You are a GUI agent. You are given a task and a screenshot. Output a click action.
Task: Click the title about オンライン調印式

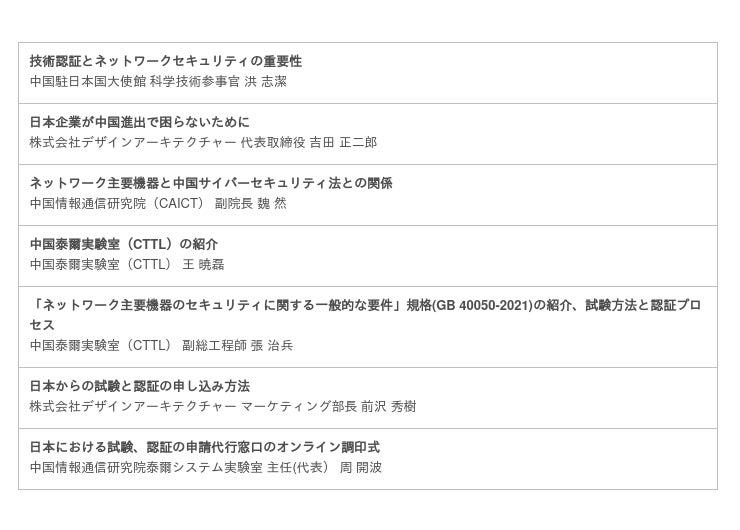[x=205, y=448]
